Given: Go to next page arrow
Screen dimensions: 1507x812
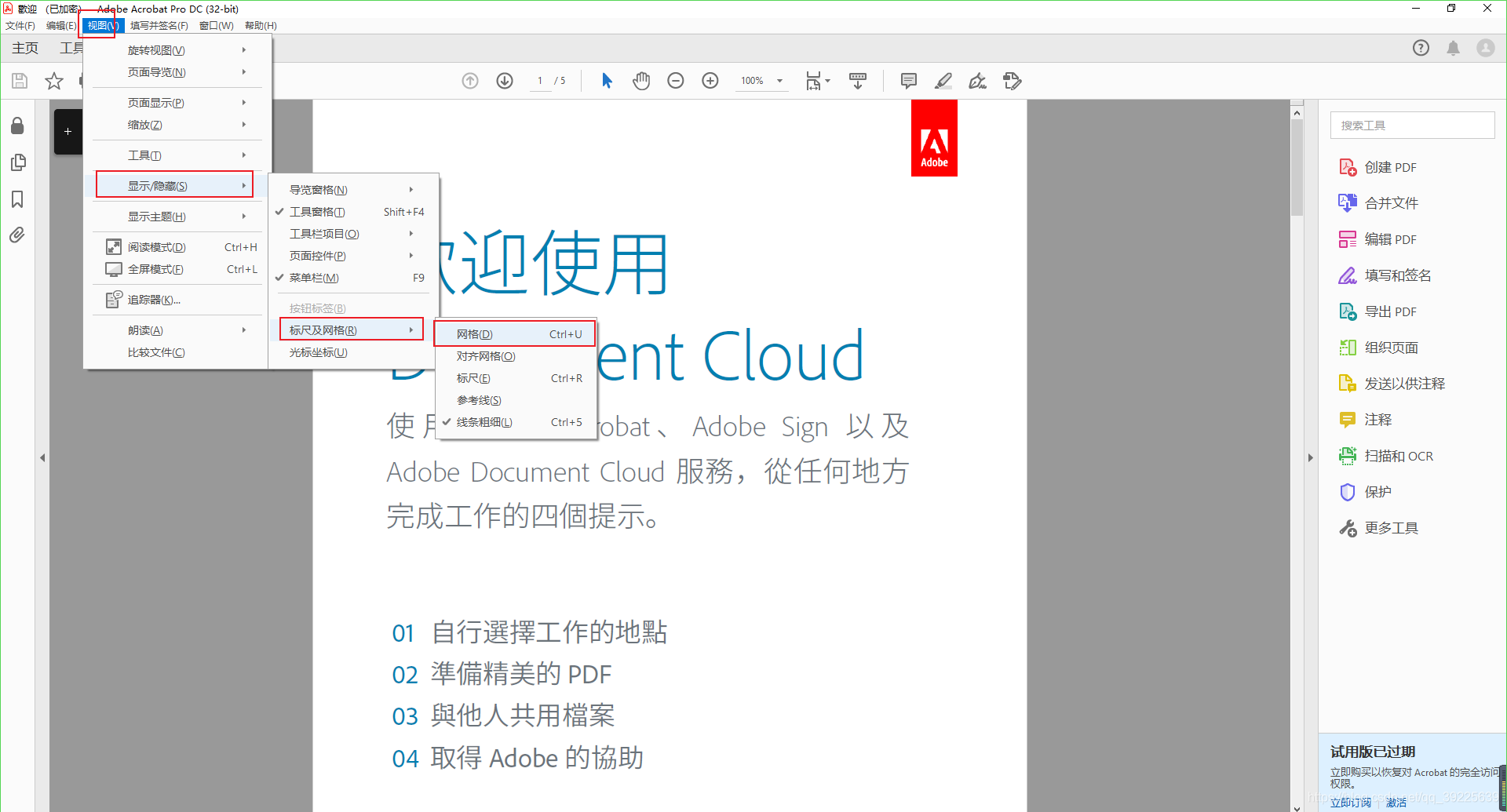Looking at the screenshot, I should (x=505, y=81).
